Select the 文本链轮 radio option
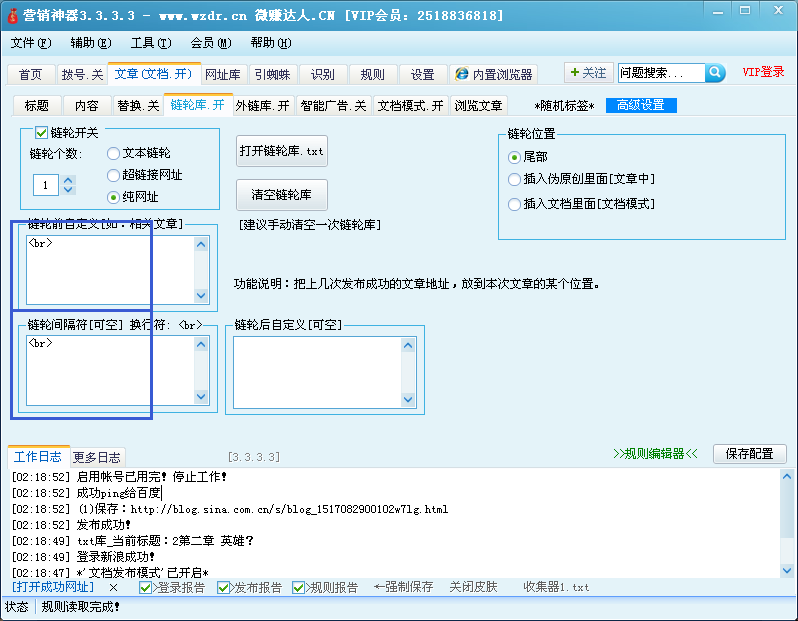Image resolution: width=798 pixels, height=621 pixels. tap(113, 153)
